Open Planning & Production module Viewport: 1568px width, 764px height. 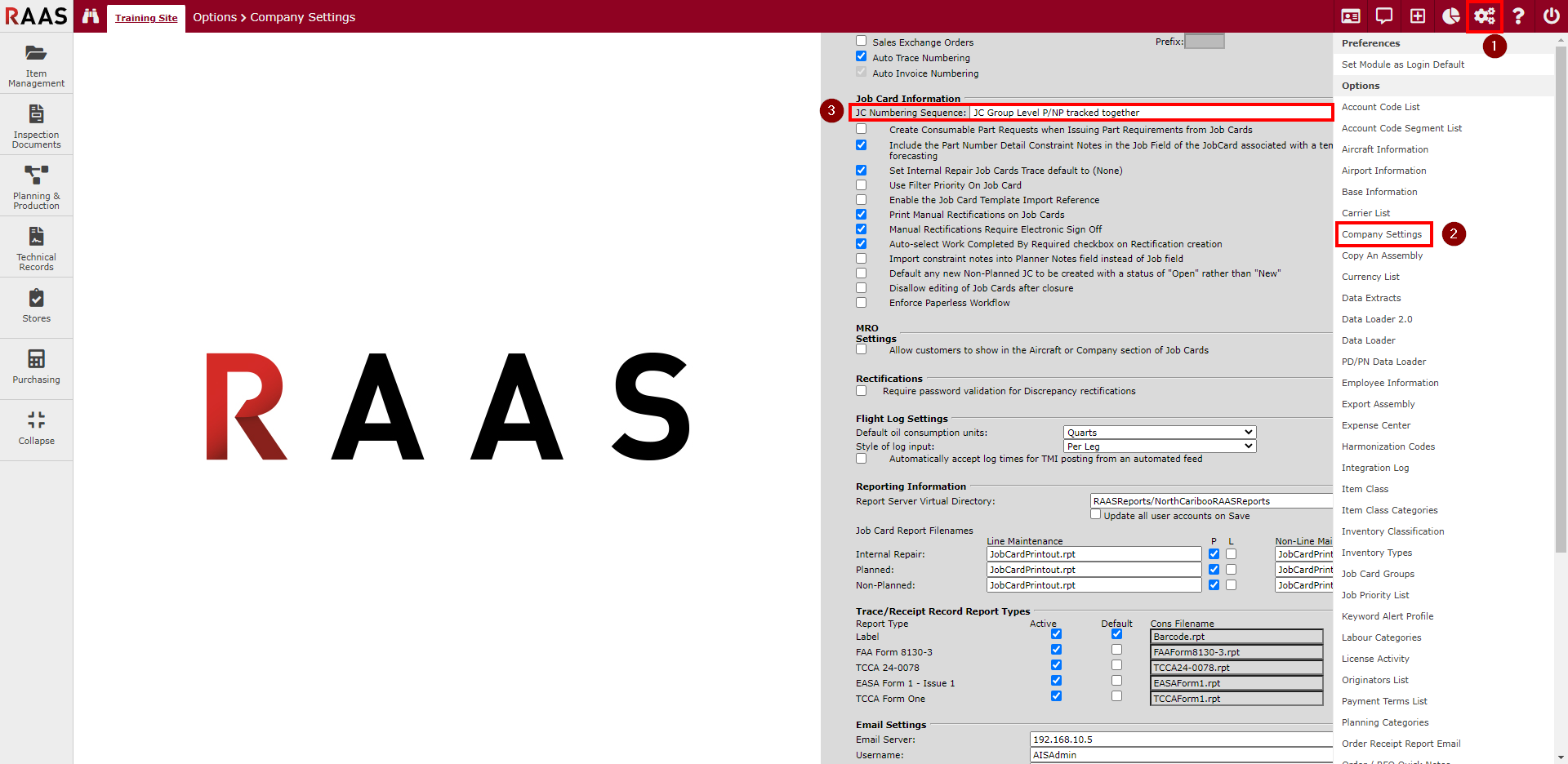pos(36,186)
